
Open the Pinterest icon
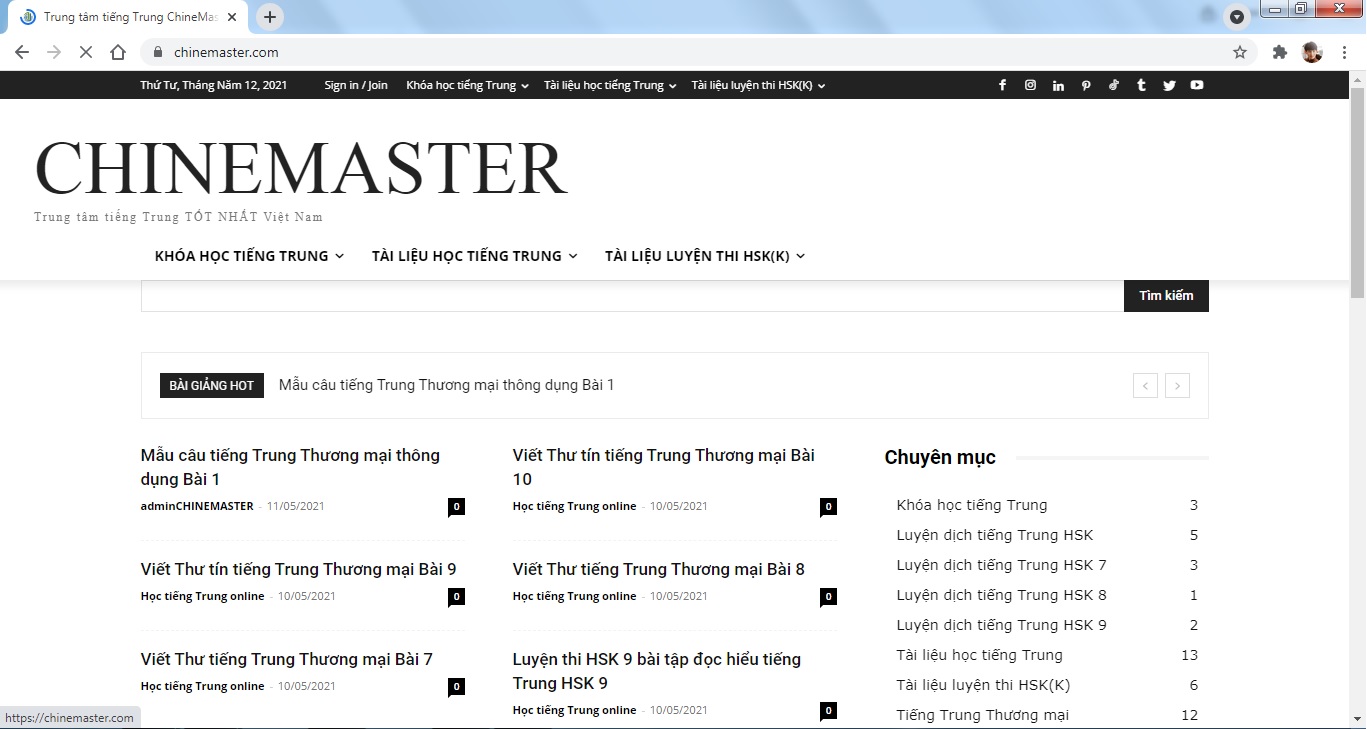click(x=1086, y=85)
